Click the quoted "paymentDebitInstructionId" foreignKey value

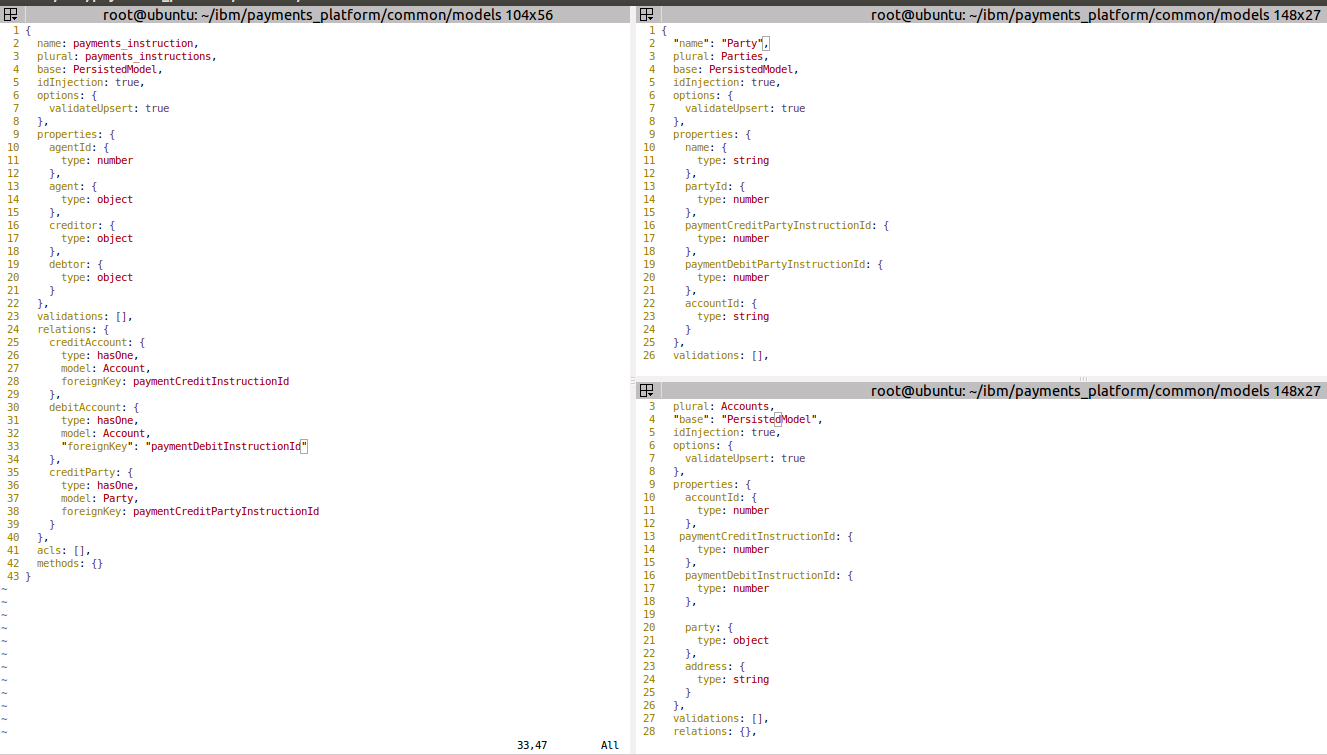click(226, 447)
